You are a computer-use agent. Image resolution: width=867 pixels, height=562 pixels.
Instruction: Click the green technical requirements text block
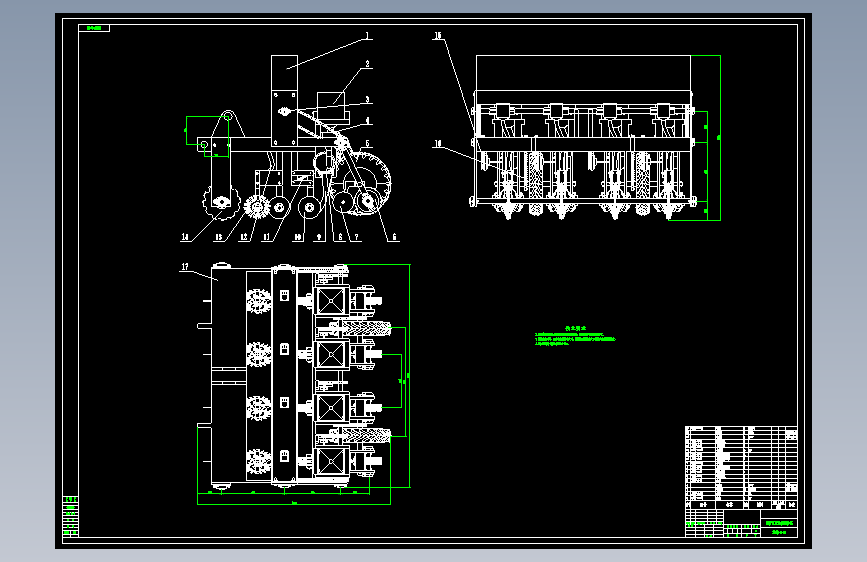tap(575, 336)
